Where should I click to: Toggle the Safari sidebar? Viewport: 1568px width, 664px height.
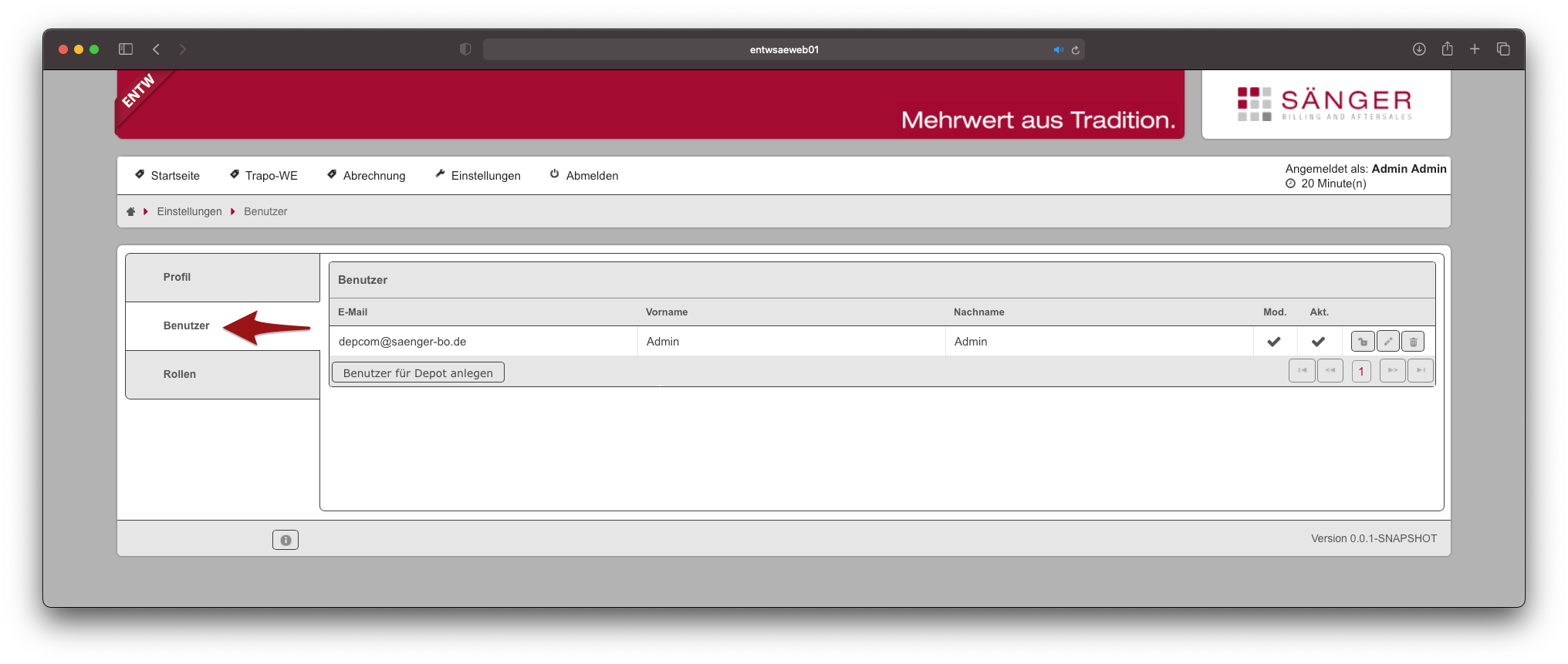click(126, 49)
